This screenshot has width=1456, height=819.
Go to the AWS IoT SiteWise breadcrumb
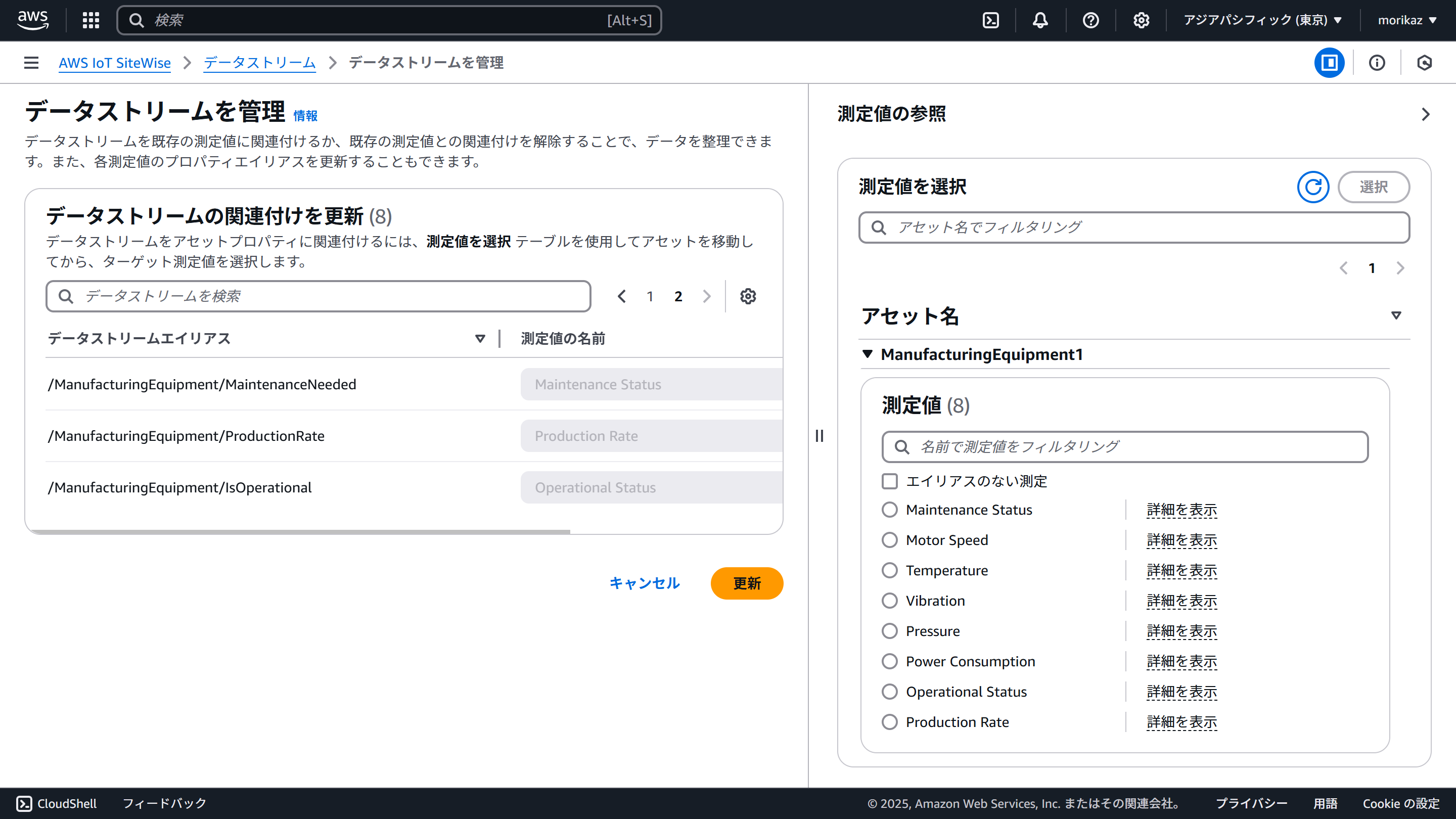[115, 63]
